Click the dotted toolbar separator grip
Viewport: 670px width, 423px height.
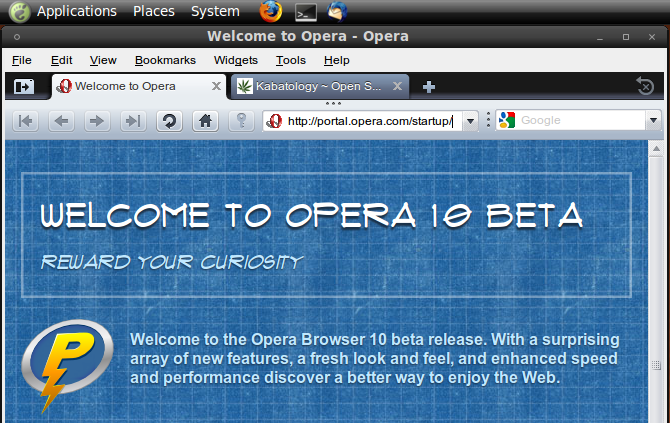(x=488, y=120)
